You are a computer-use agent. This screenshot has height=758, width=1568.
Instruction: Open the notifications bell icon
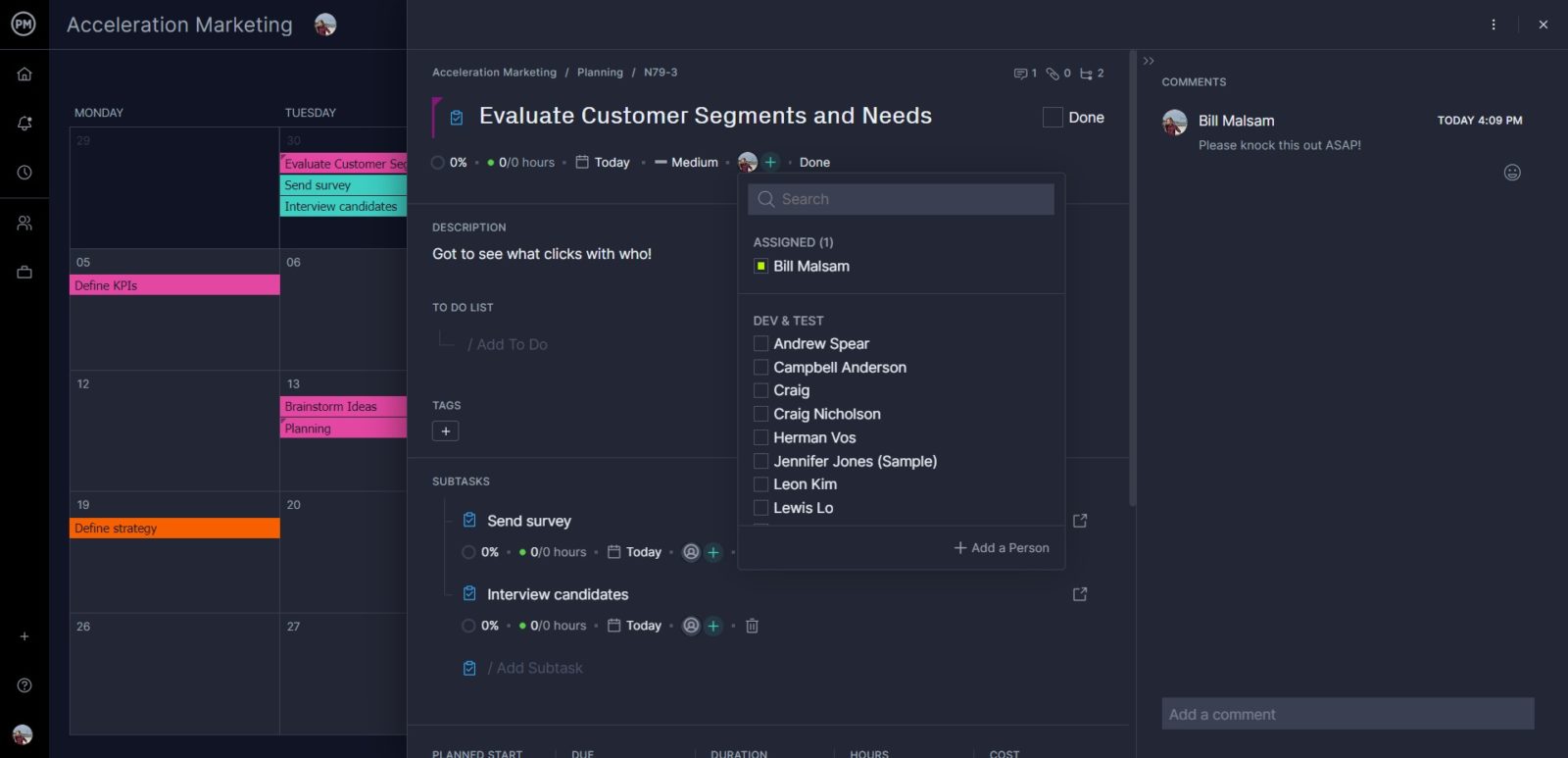[24, 124]
